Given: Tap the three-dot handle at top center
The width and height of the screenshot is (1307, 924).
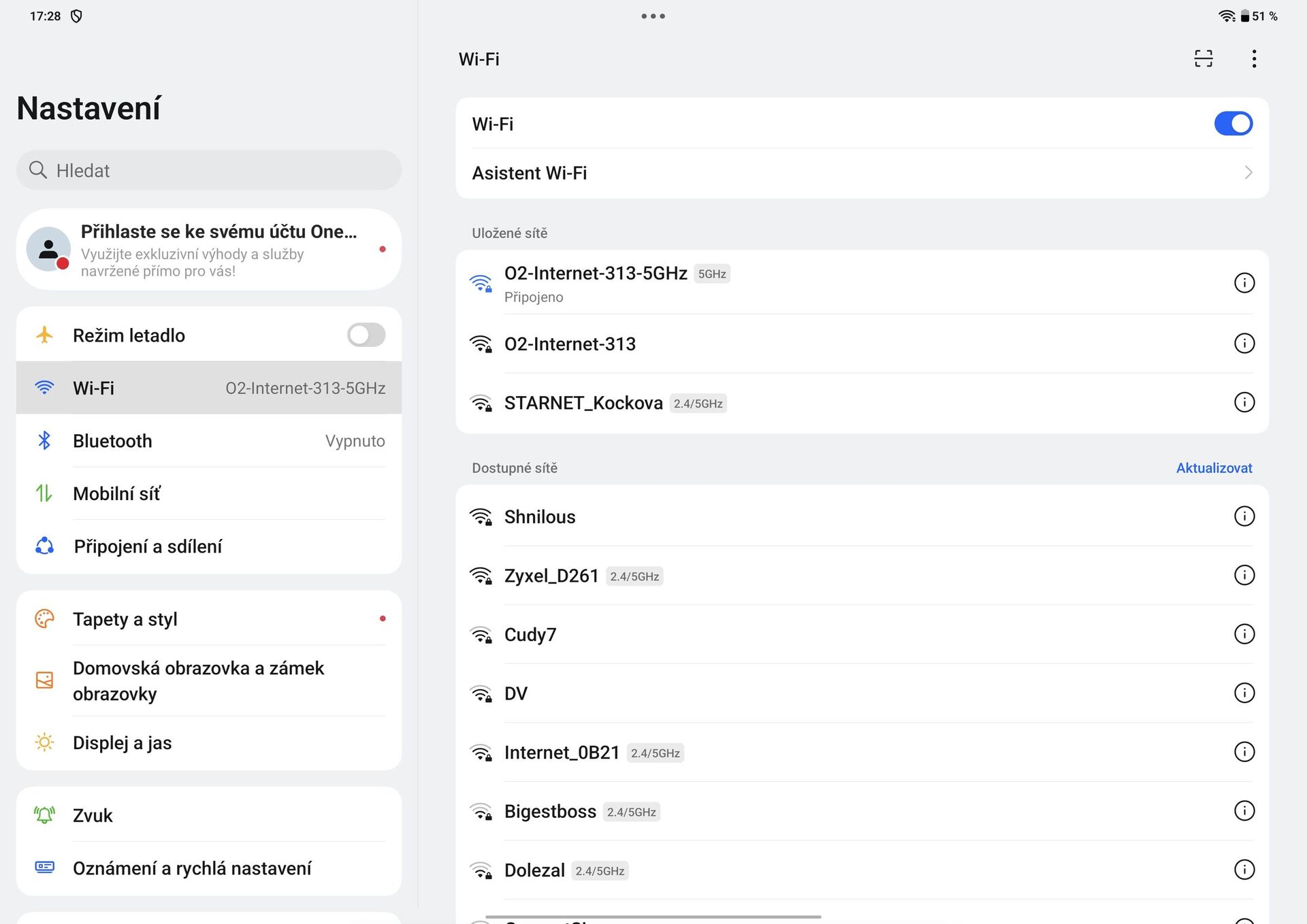Looking at the screenshot, I should point(653,16).
